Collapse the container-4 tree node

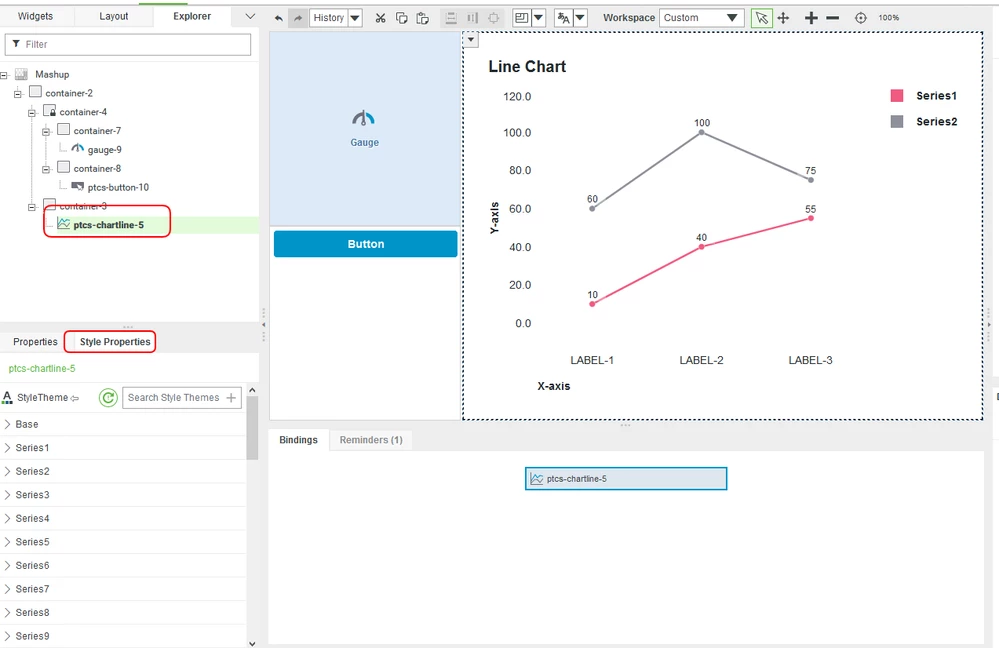tap(32, 113)
